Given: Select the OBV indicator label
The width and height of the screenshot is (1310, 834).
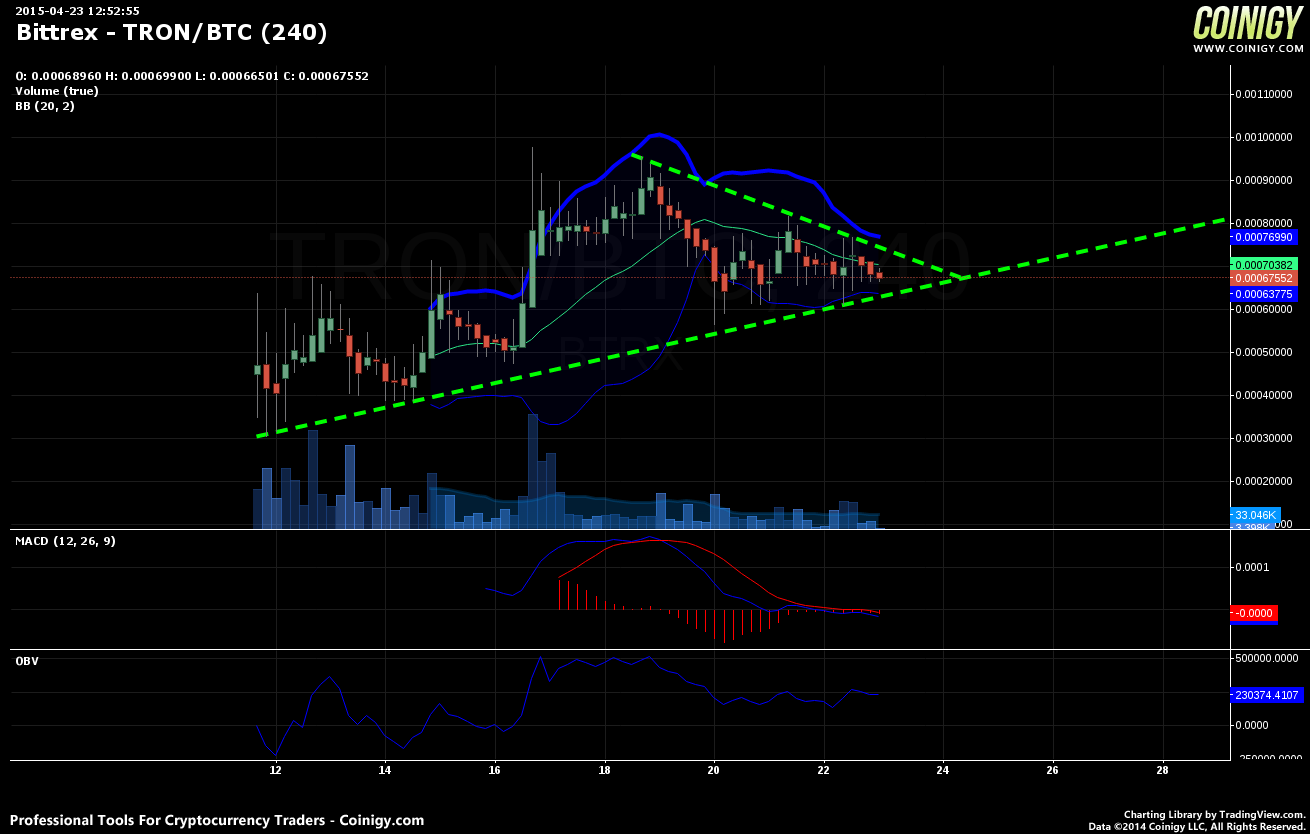Looking at the screenshot, I should pos(26,661).
